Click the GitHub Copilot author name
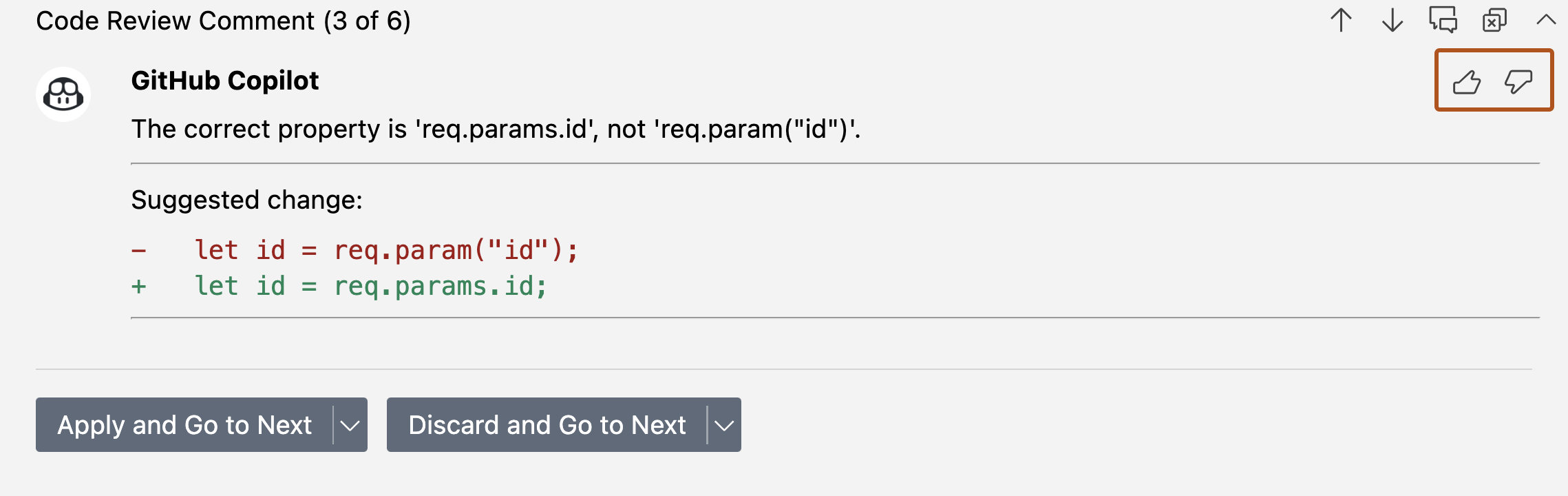 [x=225, y=80]
